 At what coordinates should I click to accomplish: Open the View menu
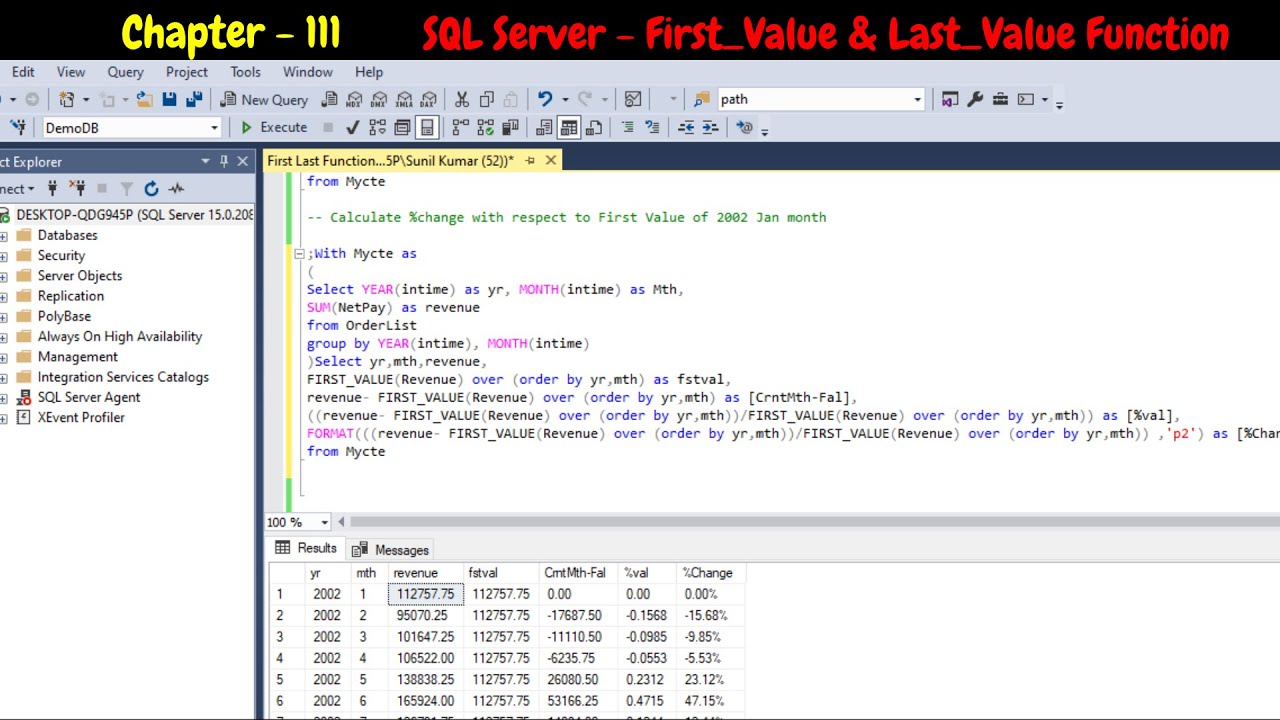pyautogui.click(x=71, y=72)
